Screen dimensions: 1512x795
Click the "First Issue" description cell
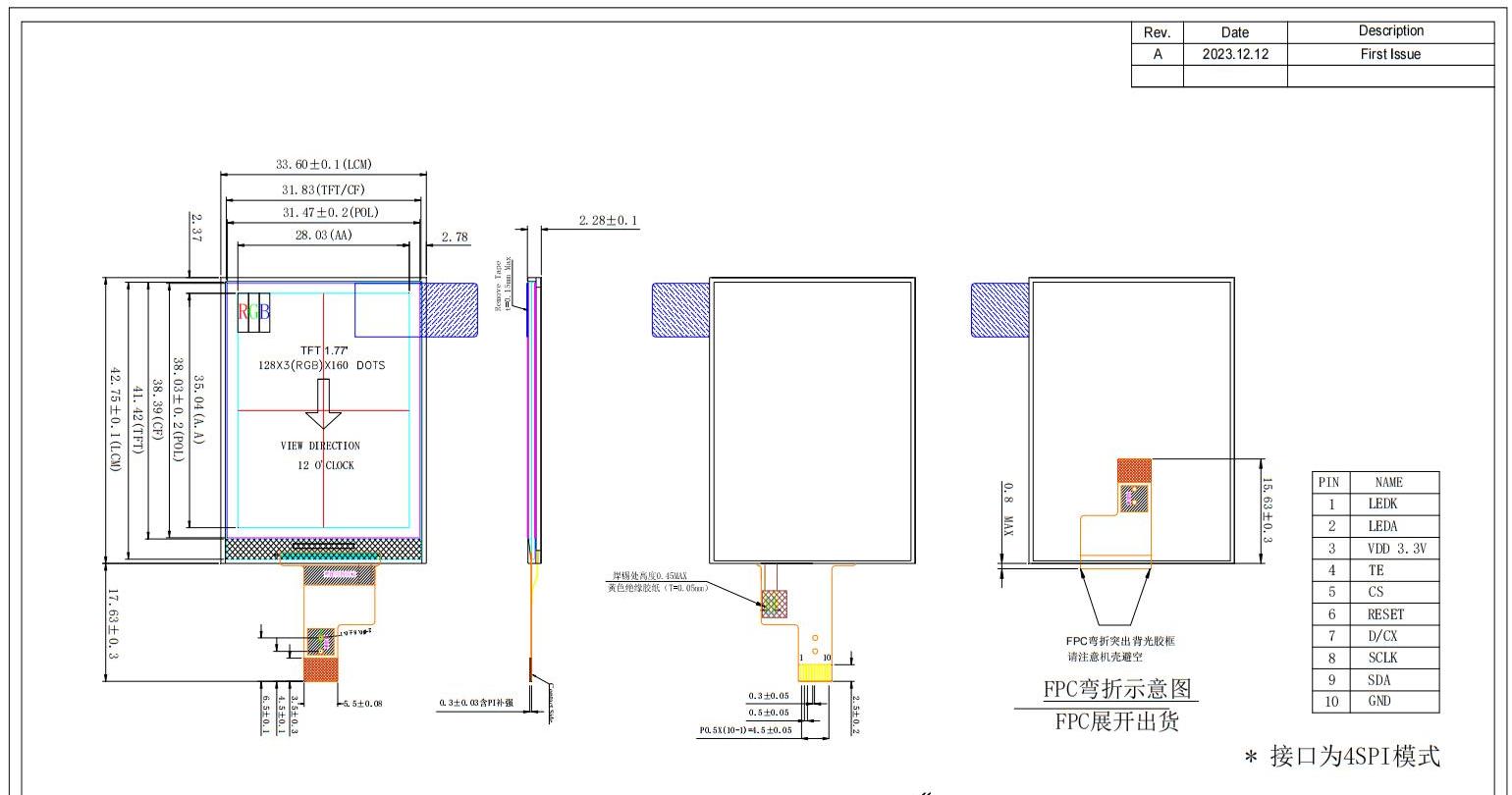(1389, 55)
